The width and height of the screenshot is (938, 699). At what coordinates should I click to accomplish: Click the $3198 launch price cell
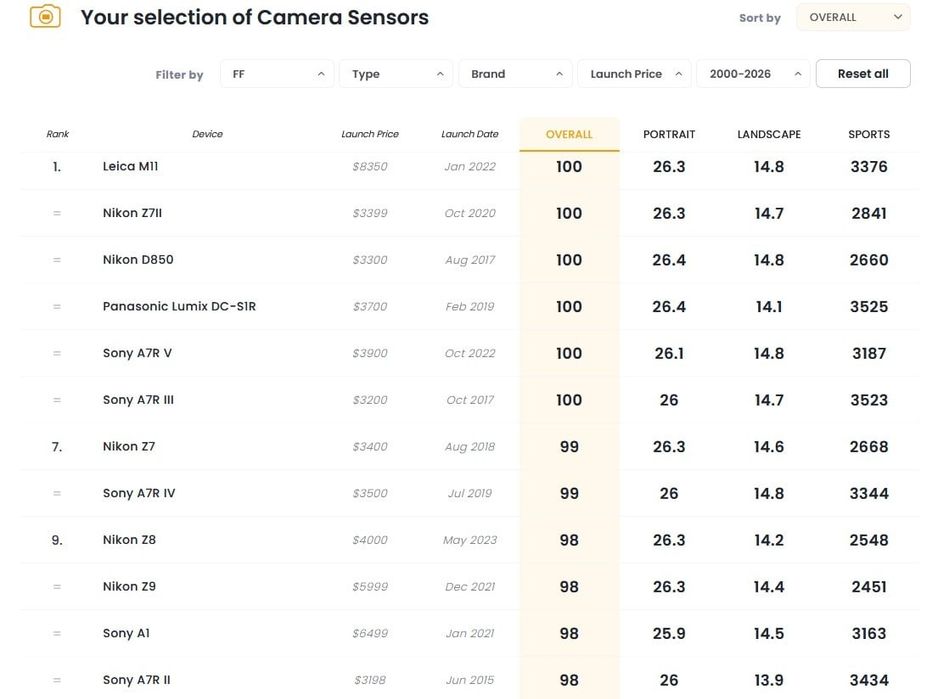[370, 680]
